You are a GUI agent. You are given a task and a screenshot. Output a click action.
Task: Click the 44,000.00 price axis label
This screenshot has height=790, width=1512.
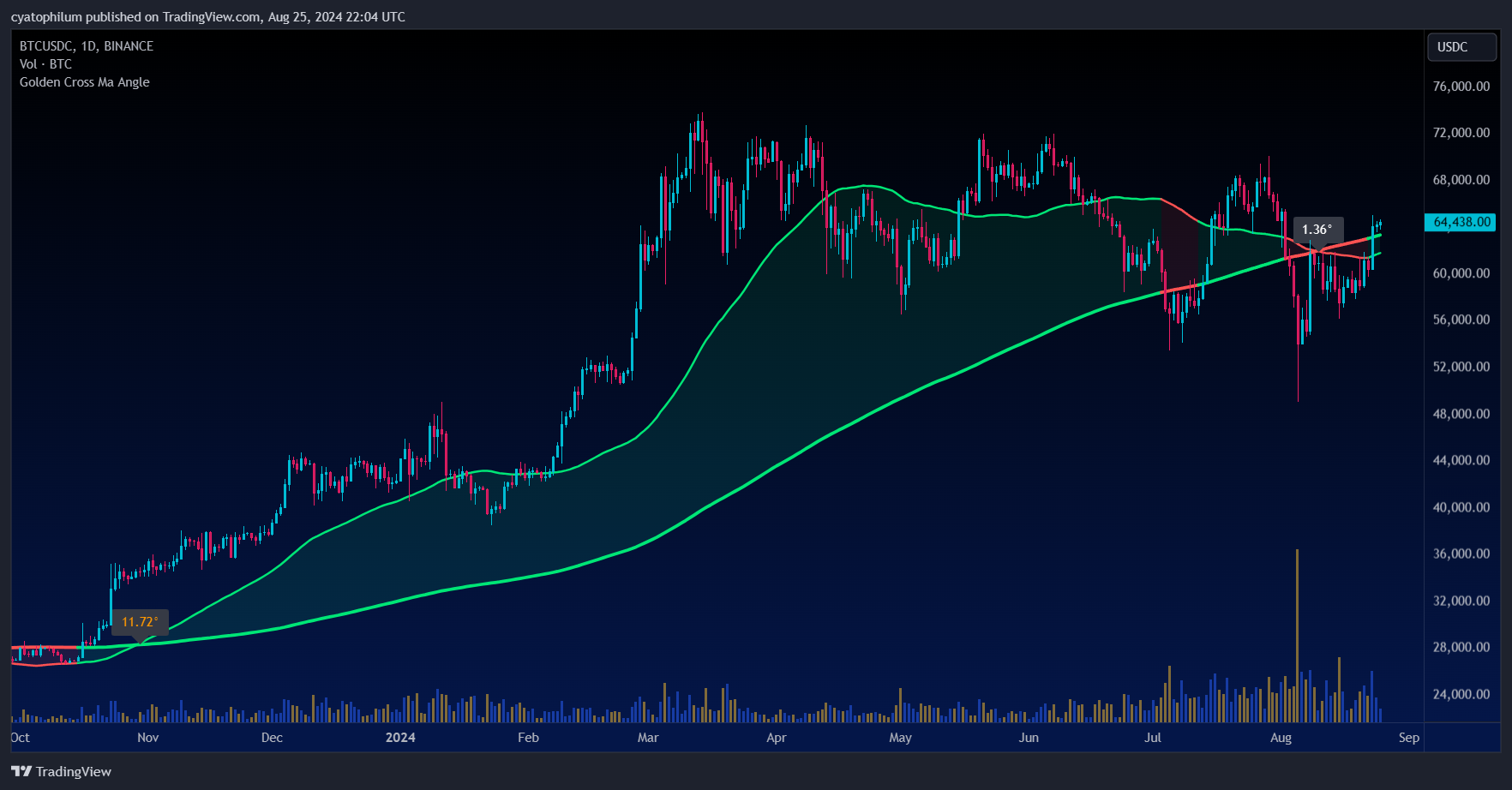(1461, 460)
